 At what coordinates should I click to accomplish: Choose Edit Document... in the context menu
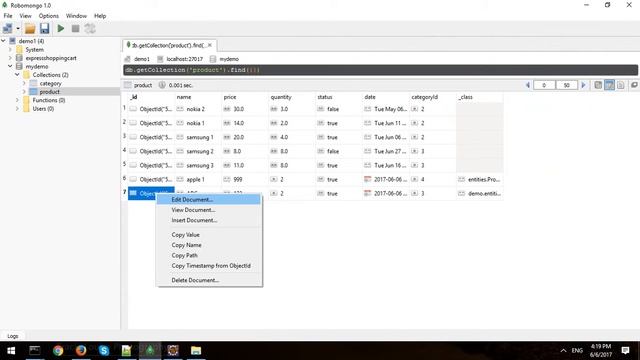tap(209, 200)
